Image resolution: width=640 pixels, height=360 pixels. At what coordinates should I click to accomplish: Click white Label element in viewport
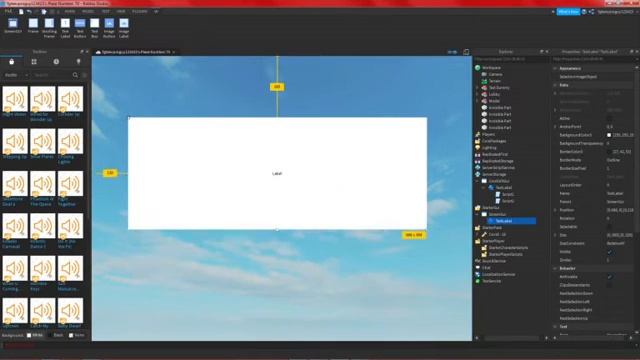click(x=278, y=173)
